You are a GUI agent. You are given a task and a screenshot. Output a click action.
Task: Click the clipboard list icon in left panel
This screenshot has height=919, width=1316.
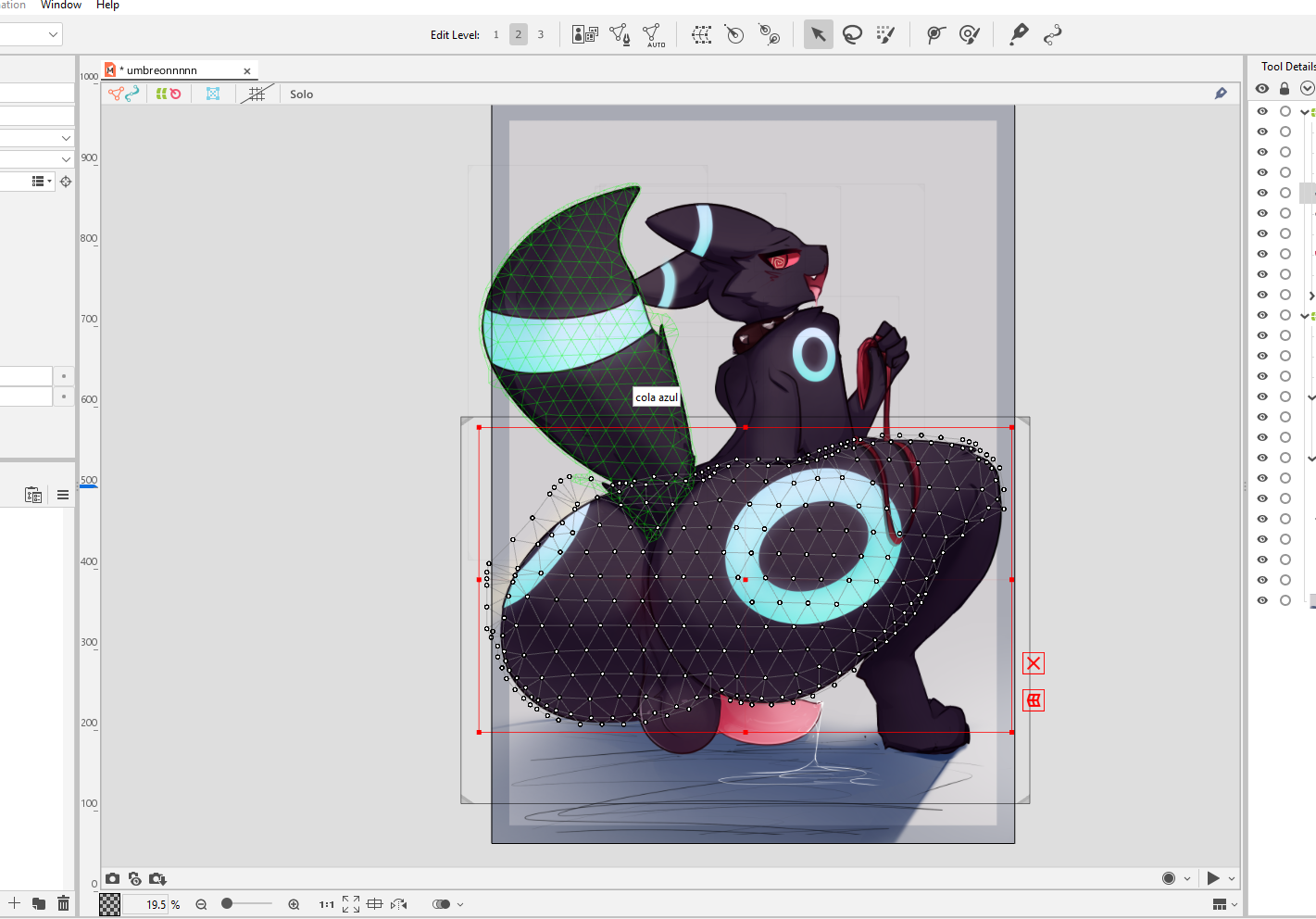tap(33, 495)
